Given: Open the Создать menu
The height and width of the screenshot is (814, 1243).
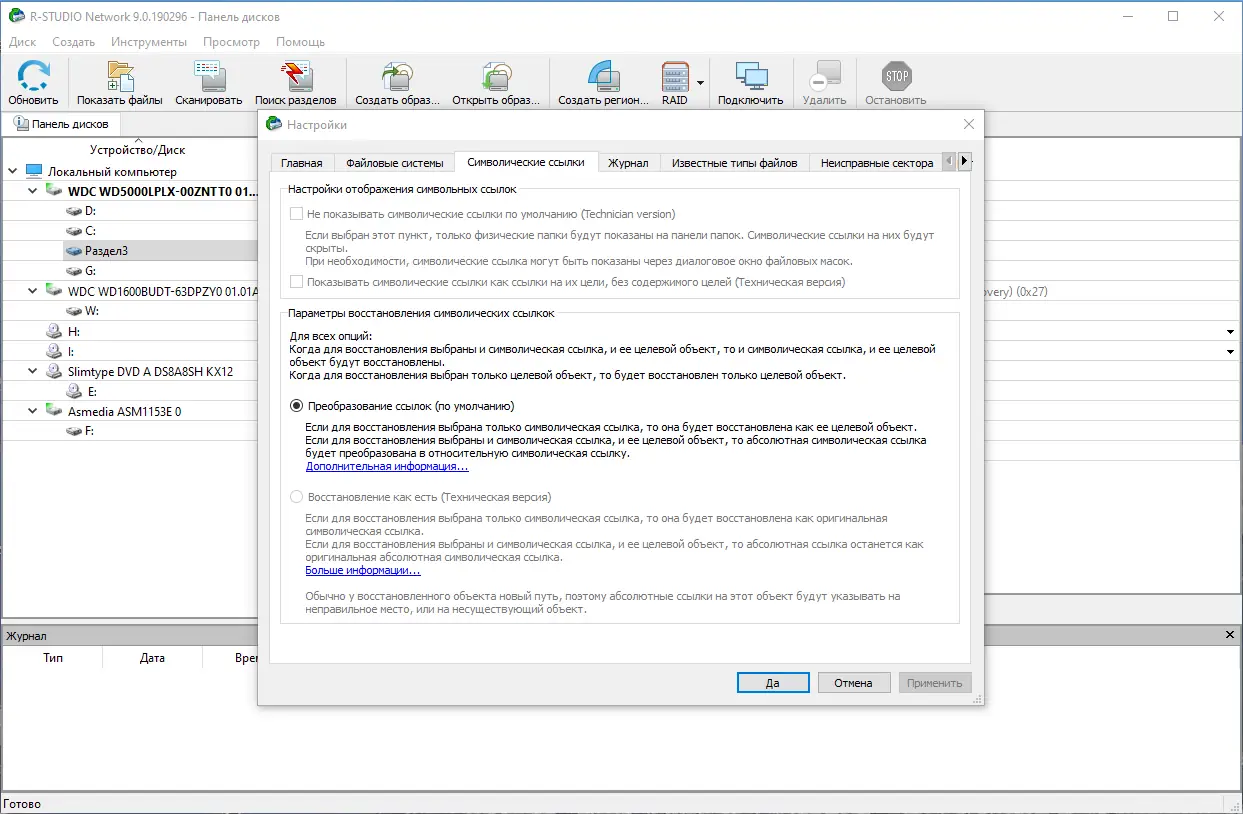Looking at the screenshot, I should 73,42.
